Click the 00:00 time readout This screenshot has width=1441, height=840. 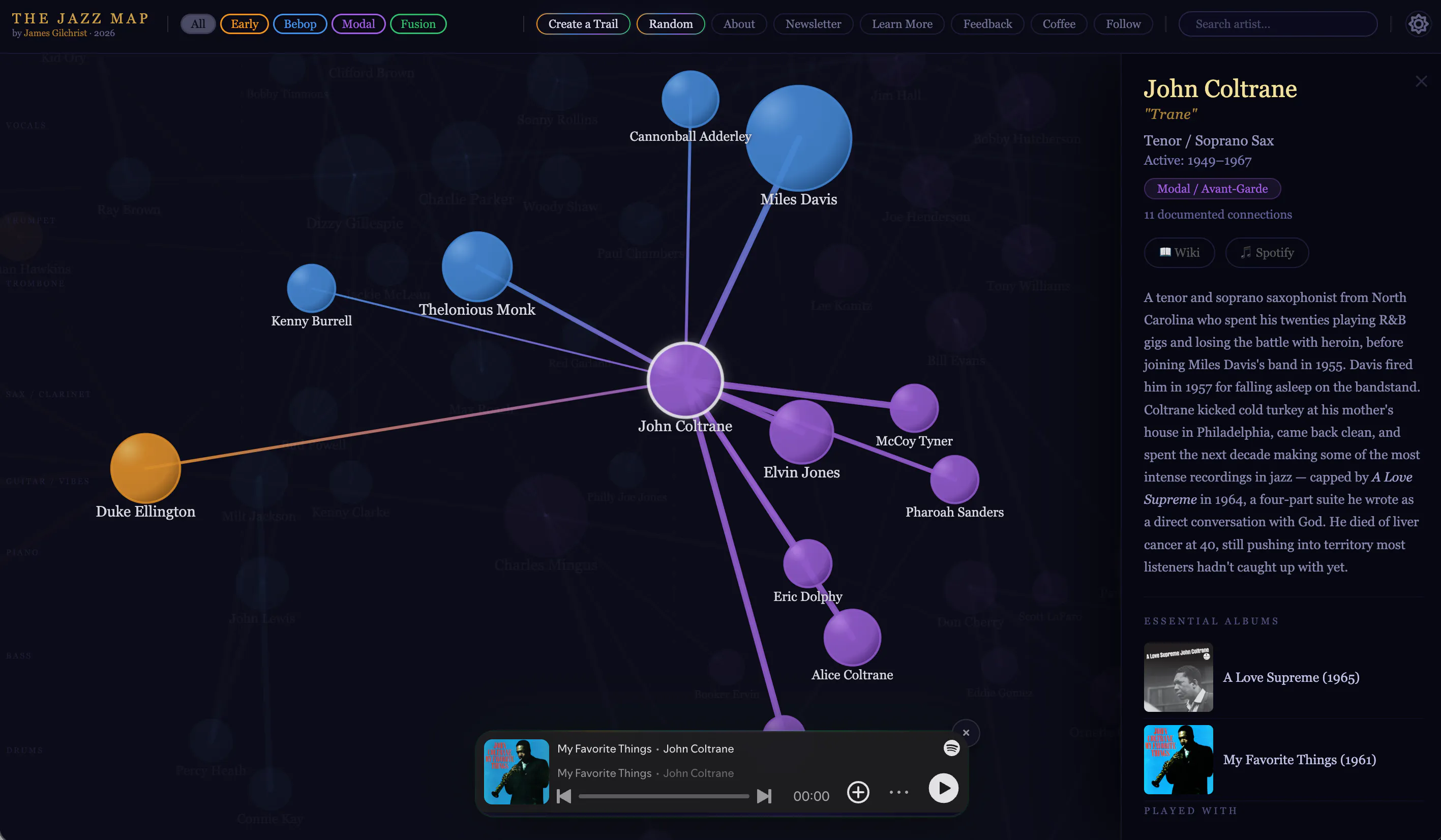tap(811, 796)
